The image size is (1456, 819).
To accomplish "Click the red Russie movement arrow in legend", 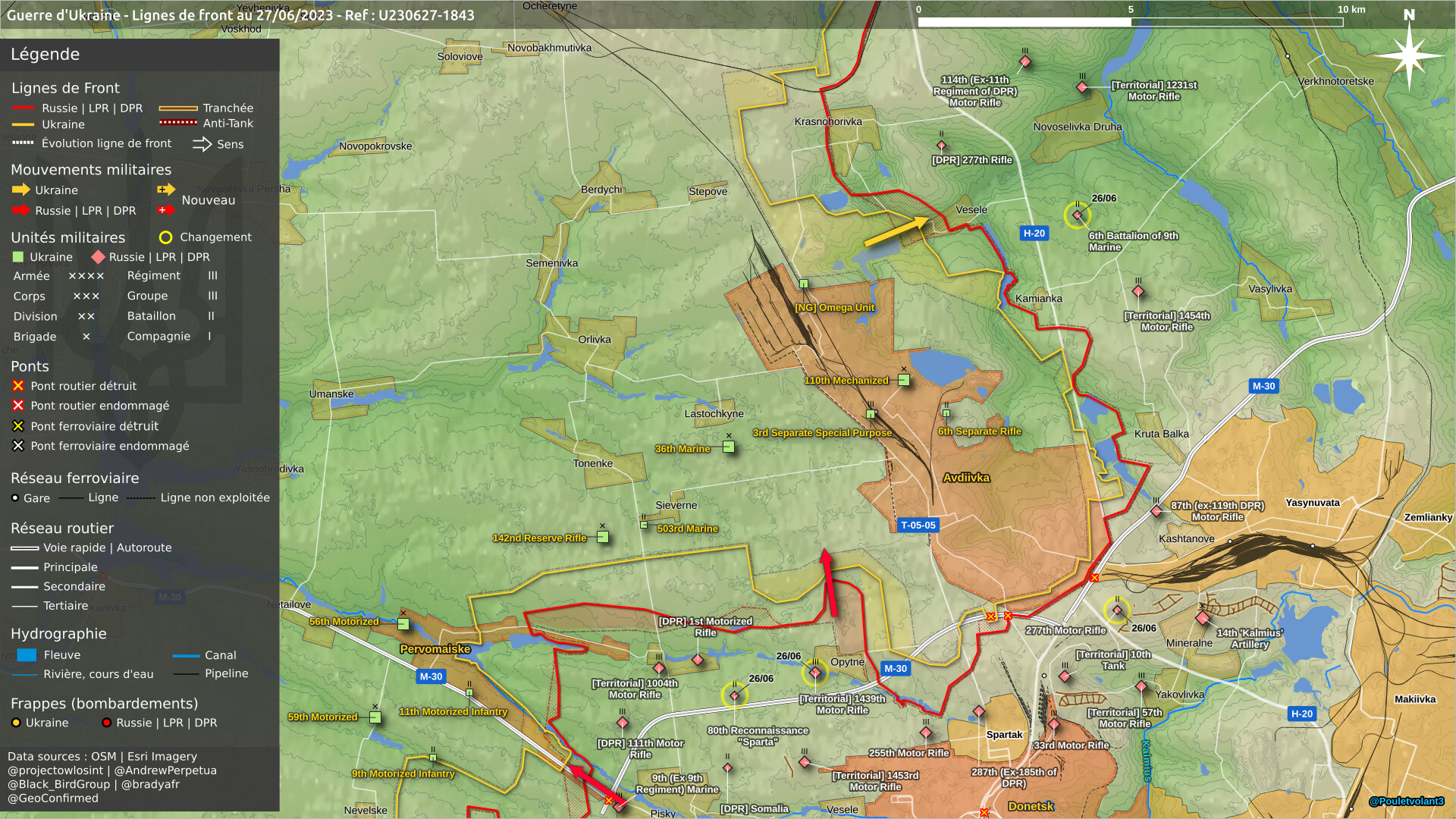I will tap(20, 210).
